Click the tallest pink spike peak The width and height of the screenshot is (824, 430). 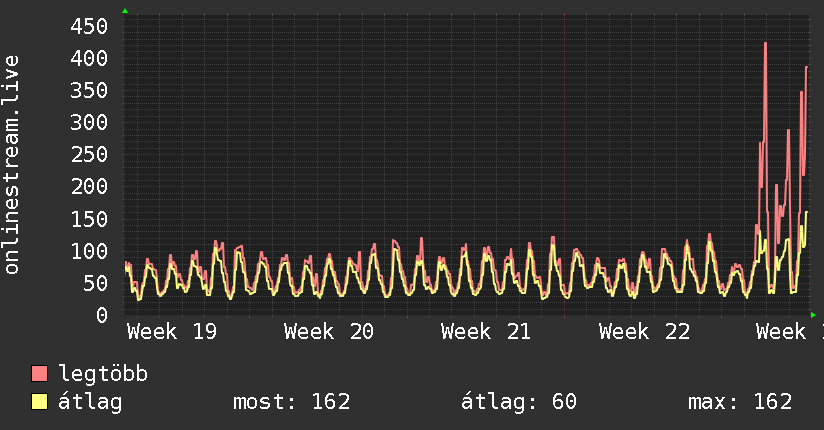pos(766,44)
